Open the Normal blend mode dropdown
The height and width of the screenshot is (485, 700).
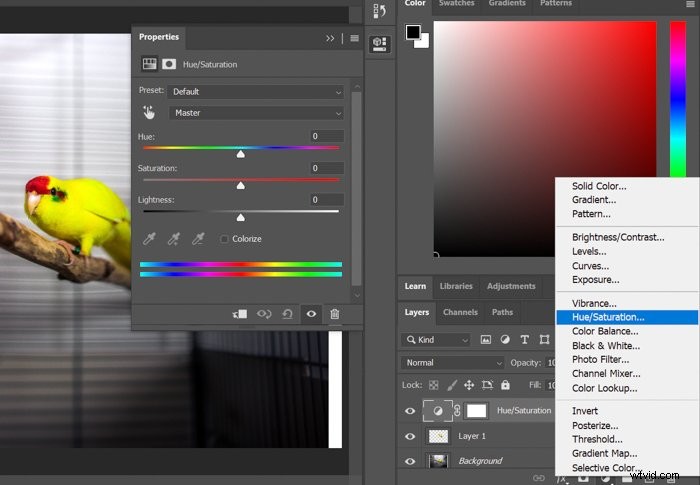(452, 363)
